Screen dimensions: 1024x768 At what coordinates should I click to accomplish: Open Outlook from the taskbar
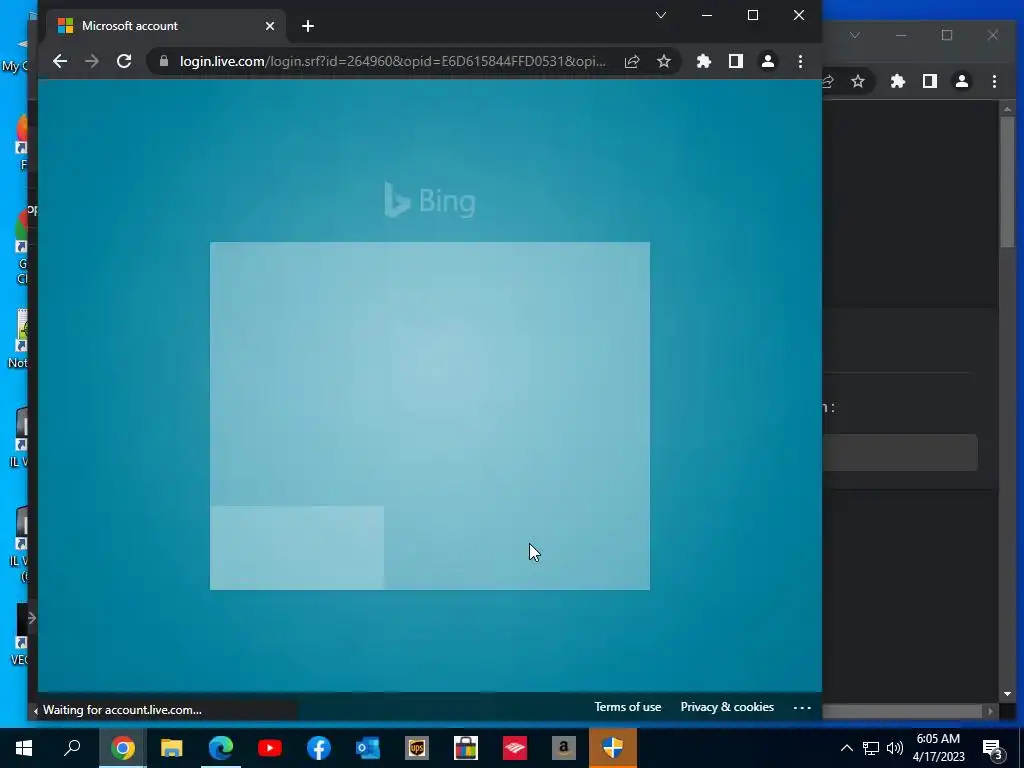coord(368,748)
